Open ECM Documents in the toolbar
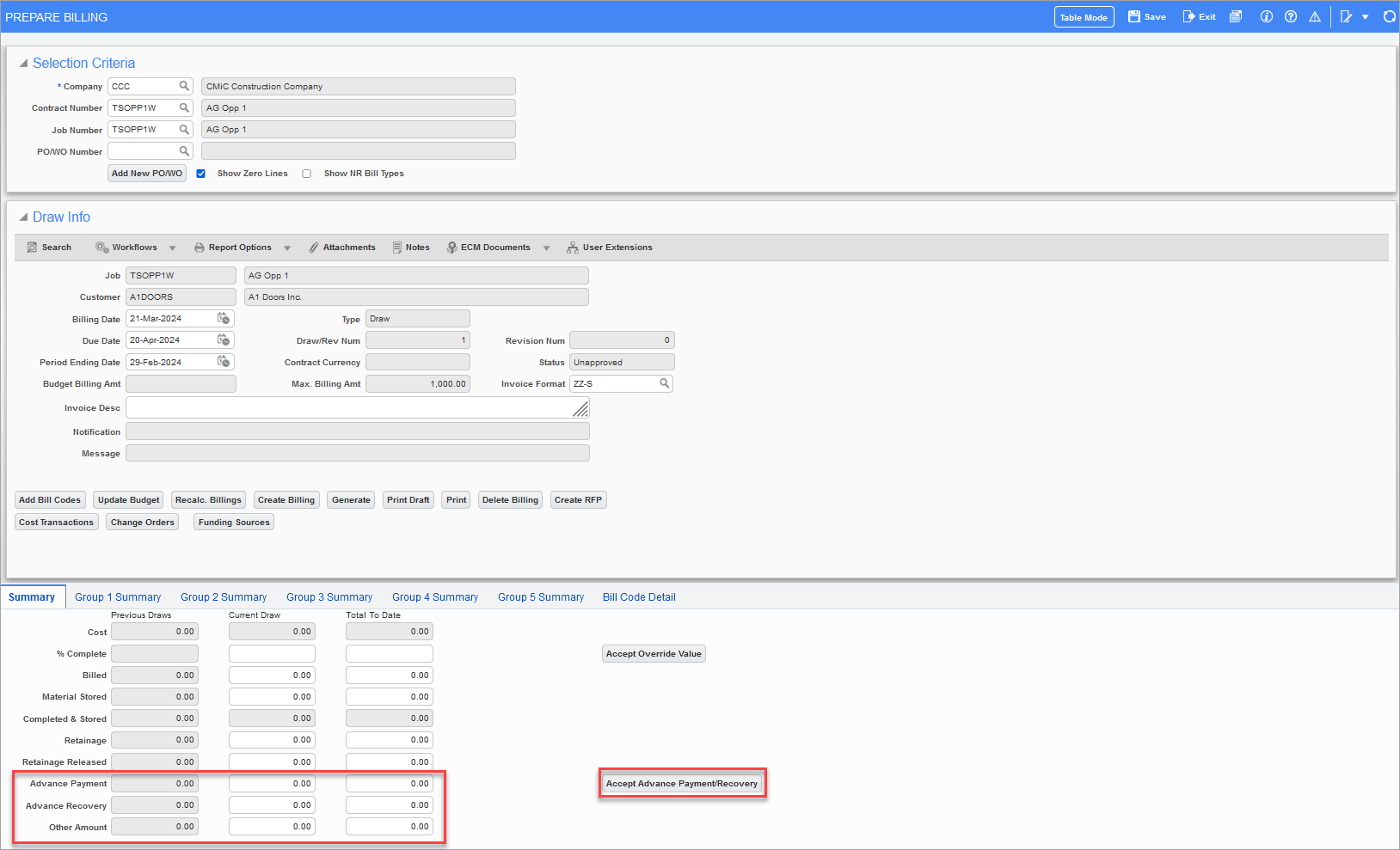 point(488,248)
